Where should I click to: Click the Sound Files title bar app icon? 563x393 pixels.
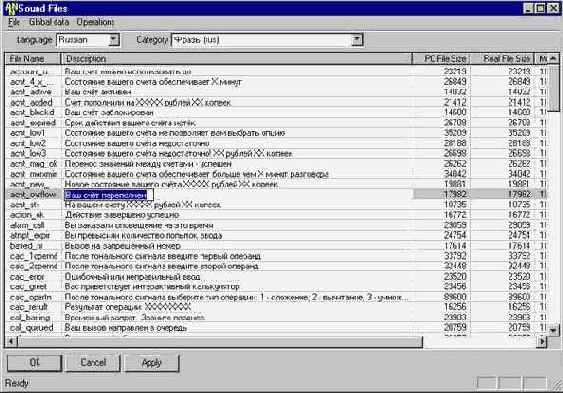click(11, 8)
